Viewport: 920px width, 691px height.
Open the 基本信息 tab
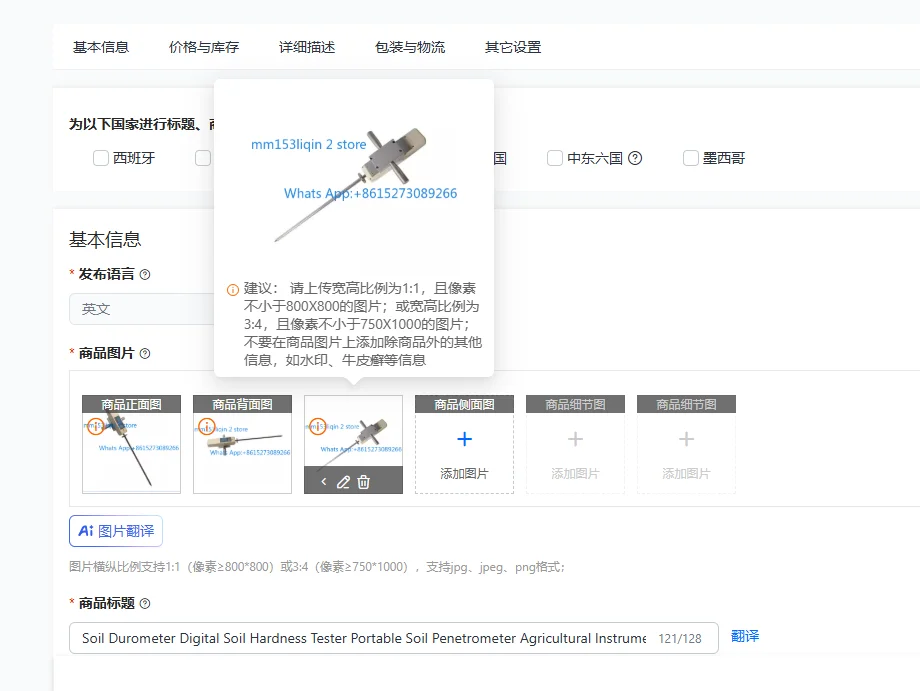pos(100,47)
